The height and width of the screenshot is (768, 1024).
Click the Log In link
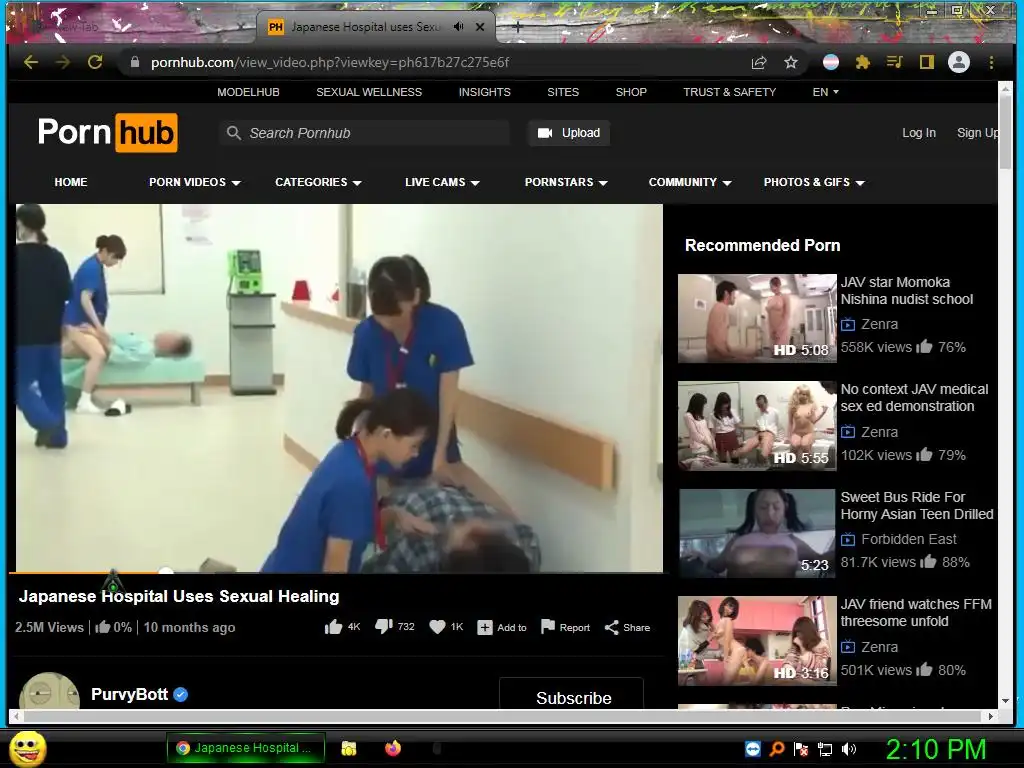(x=919, y=133)
